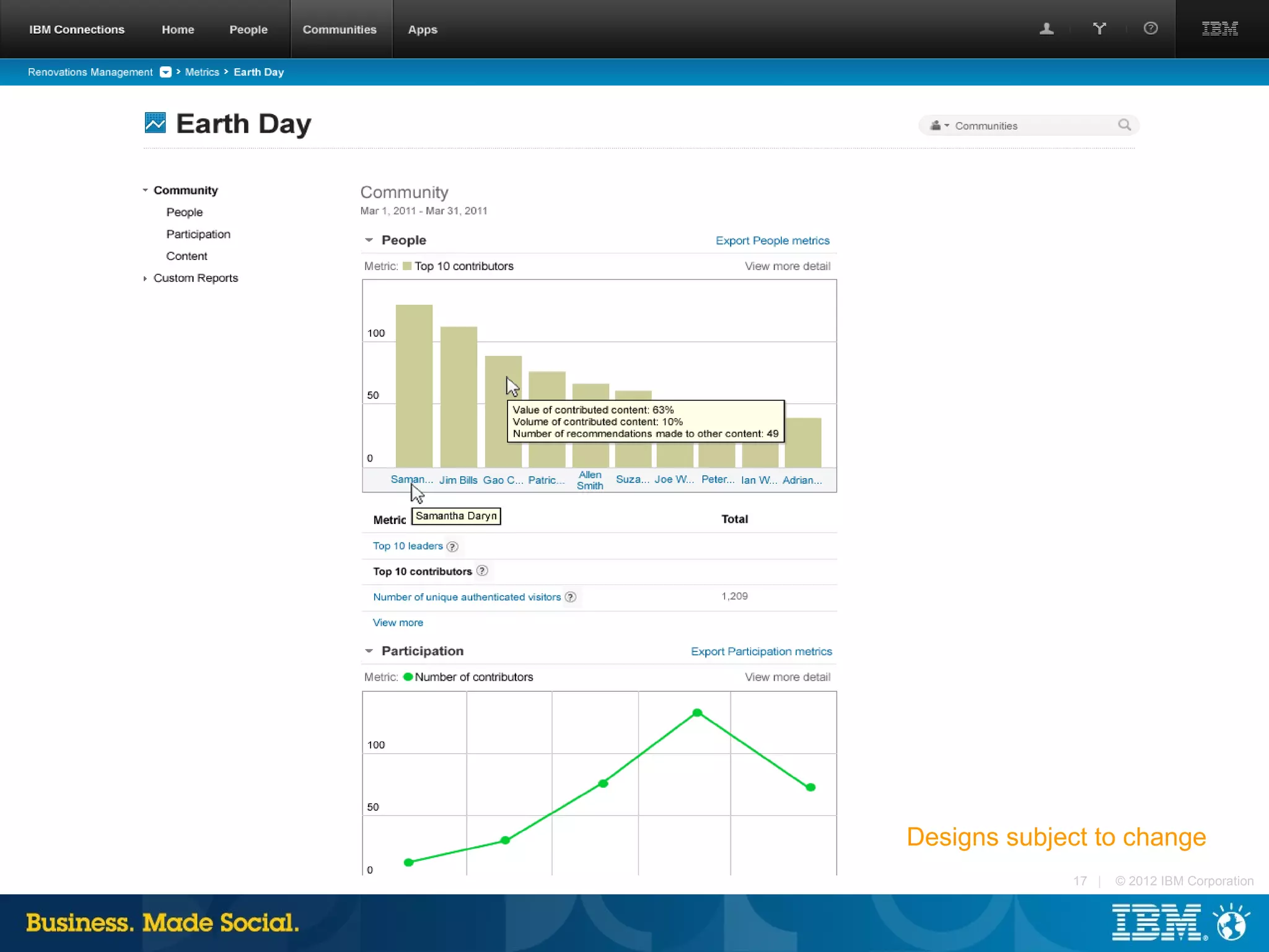Click the Mar 1, 2011 - Mar 31, 2011 date range
1269x952 pixels.
tap(424, 211)
